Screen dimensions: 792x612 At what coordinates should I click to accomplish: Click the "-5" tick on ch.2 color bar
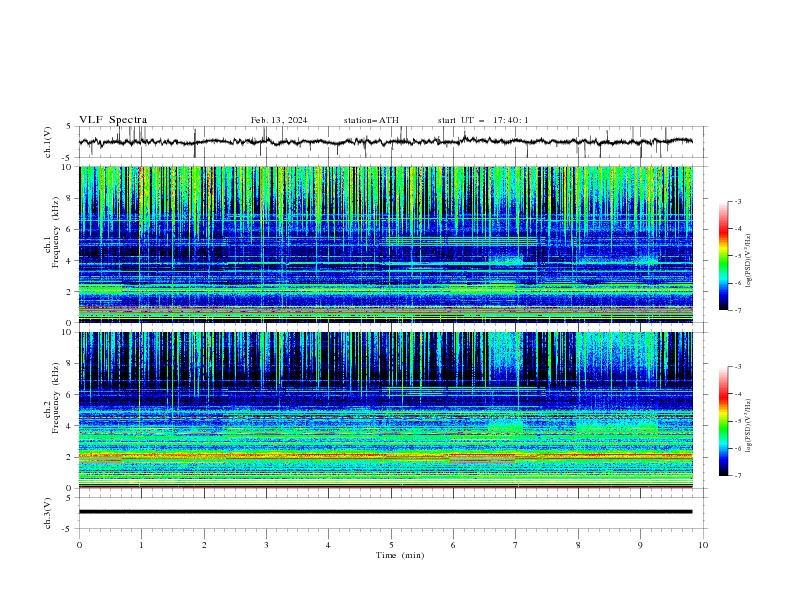click(738, 421)
